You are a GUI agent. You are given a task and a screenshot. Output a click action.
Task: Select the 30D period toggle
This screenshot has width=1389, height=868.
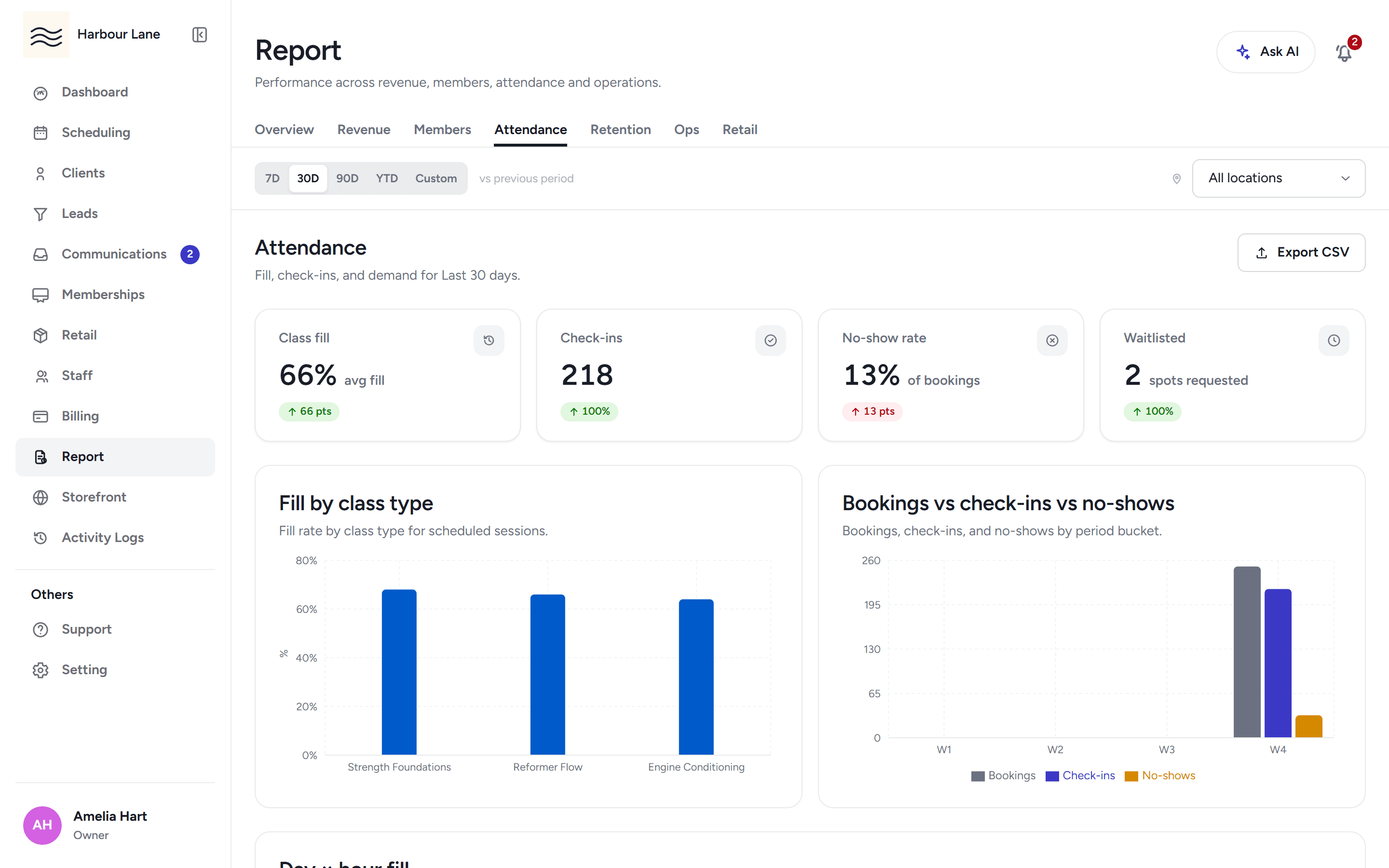click(308, 178)
